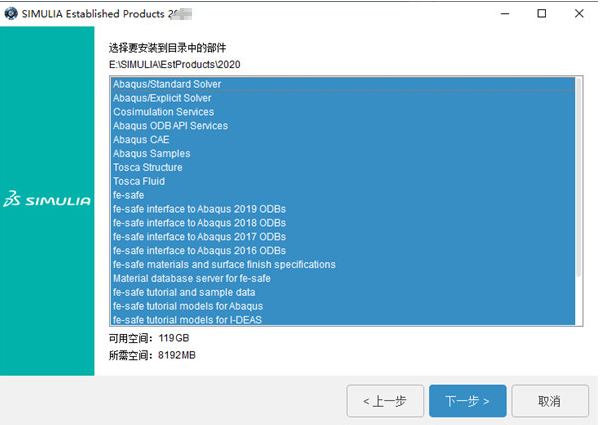Choose Abaqus Samples in the list
The image size is (601, 425).
(343, 153)
